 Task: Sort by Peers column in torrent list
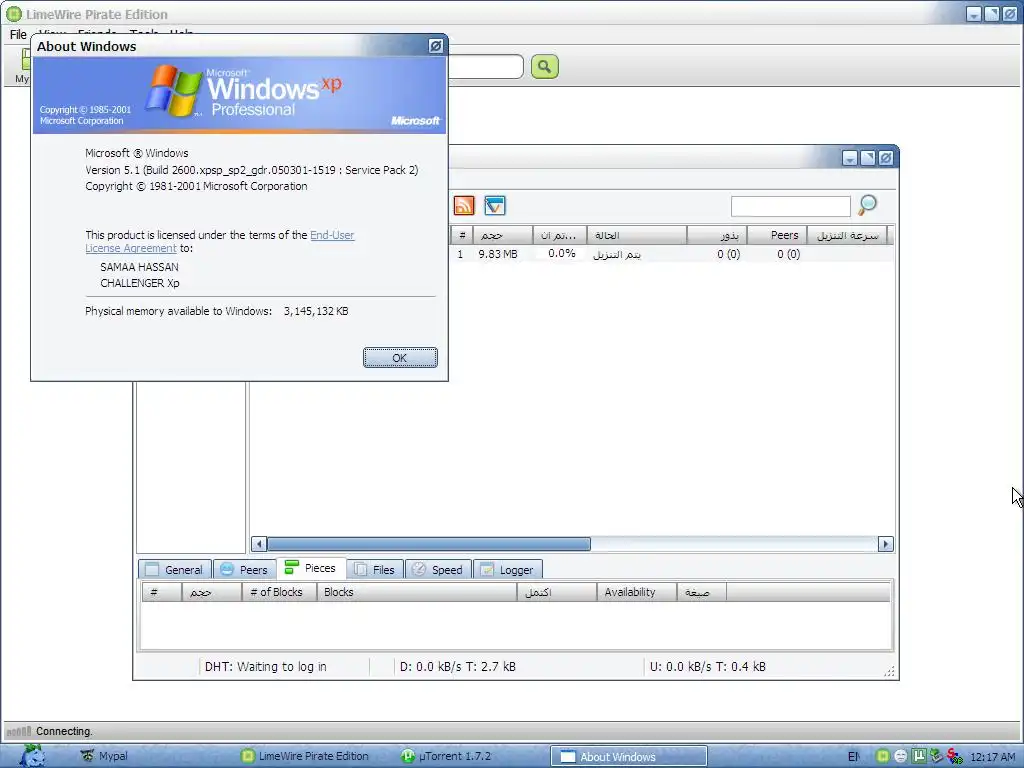click(777, 235)
